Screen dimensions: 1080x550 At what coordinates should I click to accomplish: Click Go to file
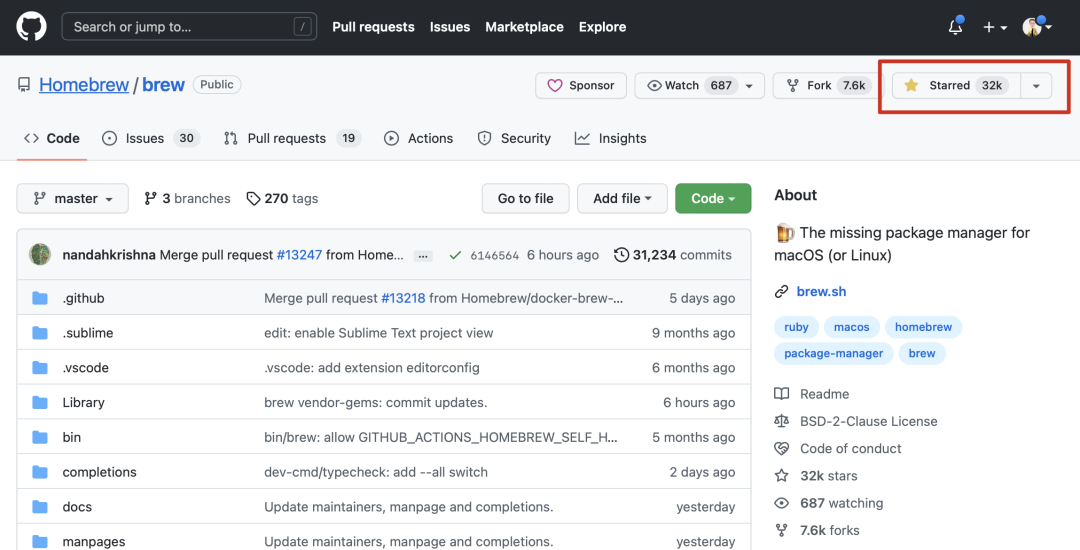tap(526, 198)
